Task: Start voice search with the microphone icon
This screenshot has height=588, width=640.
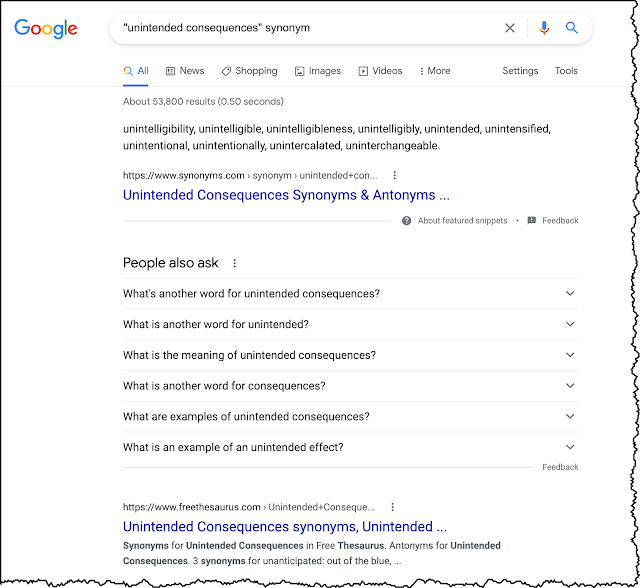Action: pyautogui.click(x=544, y=28)
